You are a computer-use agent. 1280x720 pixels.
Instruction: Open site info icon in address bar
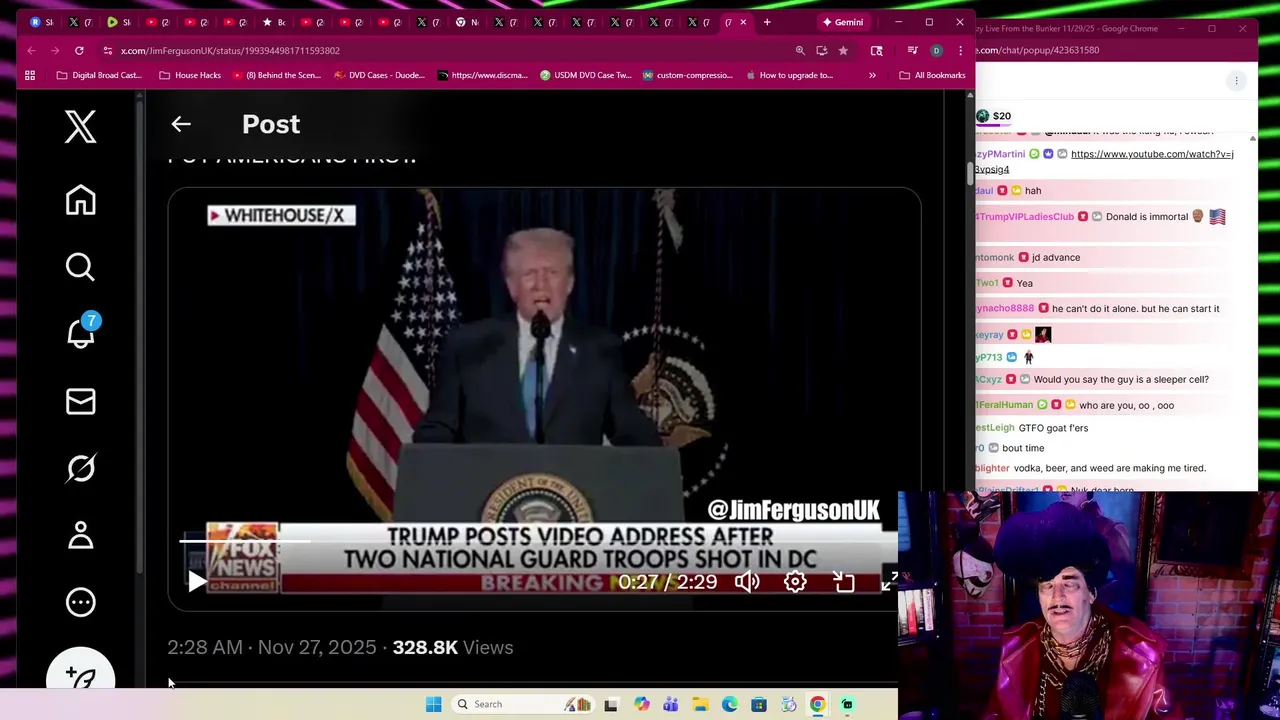pos(107,50)
